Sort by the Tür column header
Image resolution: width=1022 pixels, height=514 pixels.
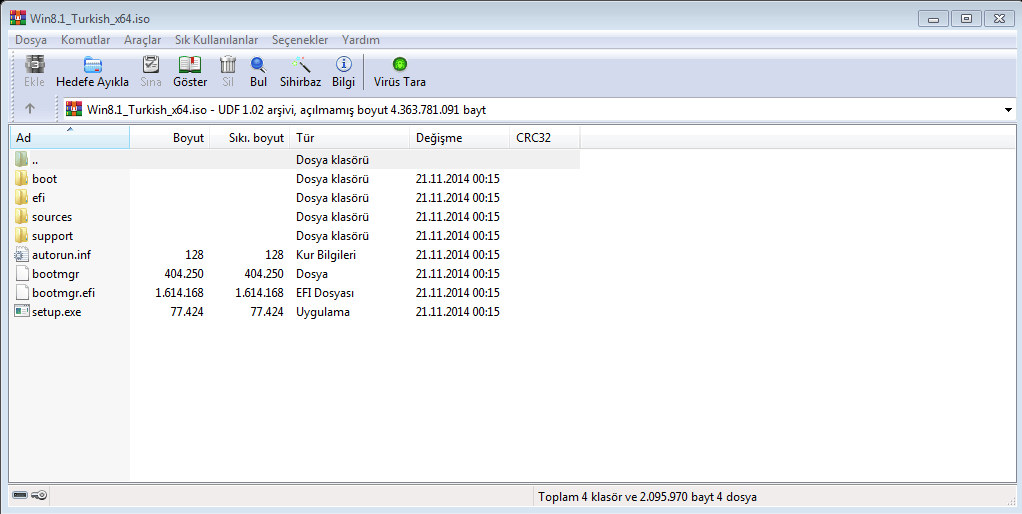coord(349,137)
